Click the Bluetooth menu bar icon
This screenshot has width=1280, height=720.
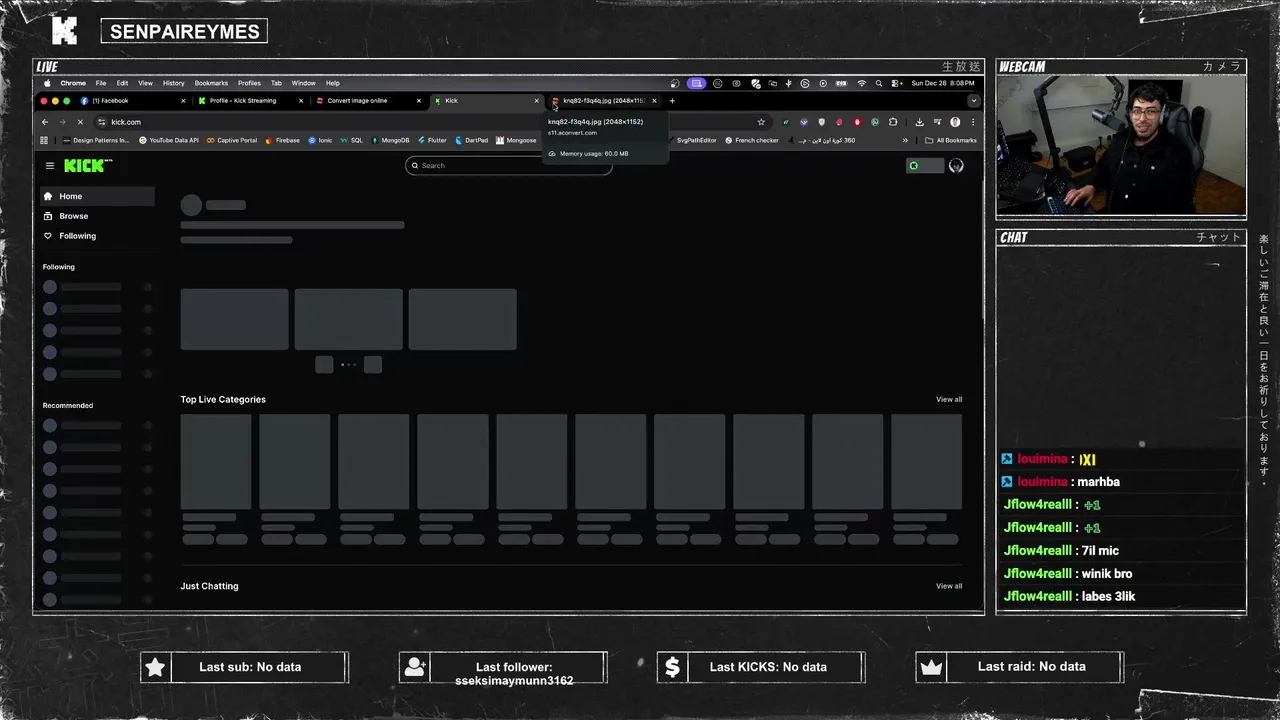(x=789, y=83)
